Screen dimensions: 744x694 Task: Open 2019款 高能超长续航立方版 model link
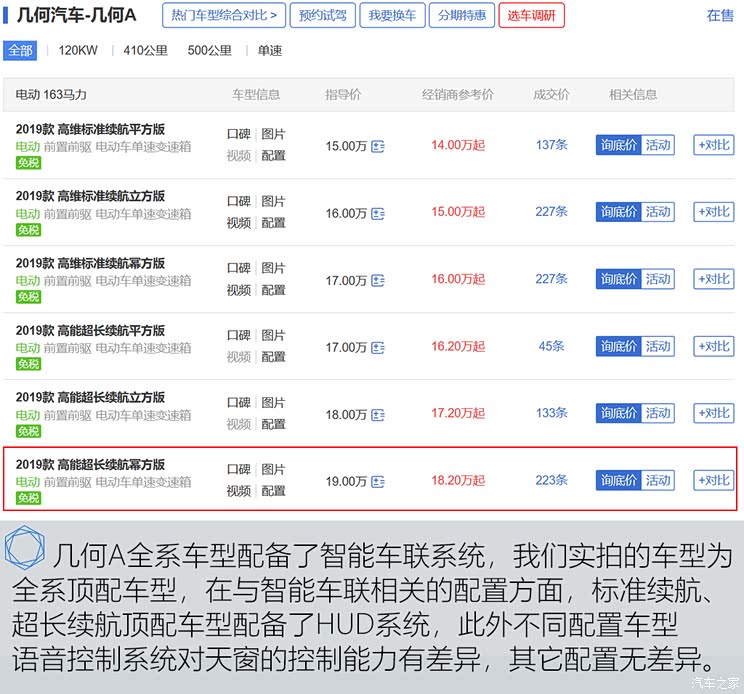point(90,398)
